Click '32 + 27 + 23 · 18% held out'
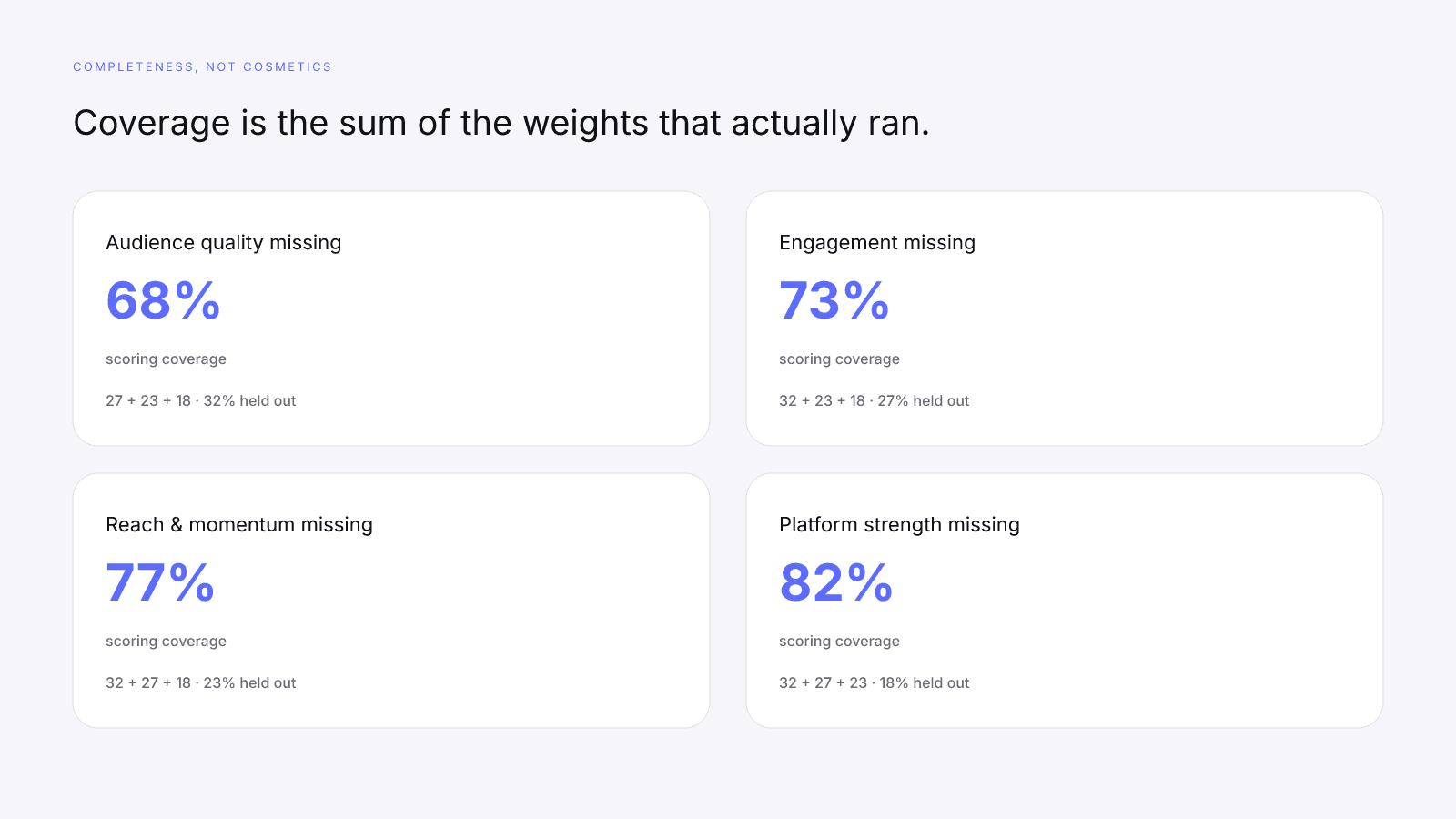 [x=875, y=682]
